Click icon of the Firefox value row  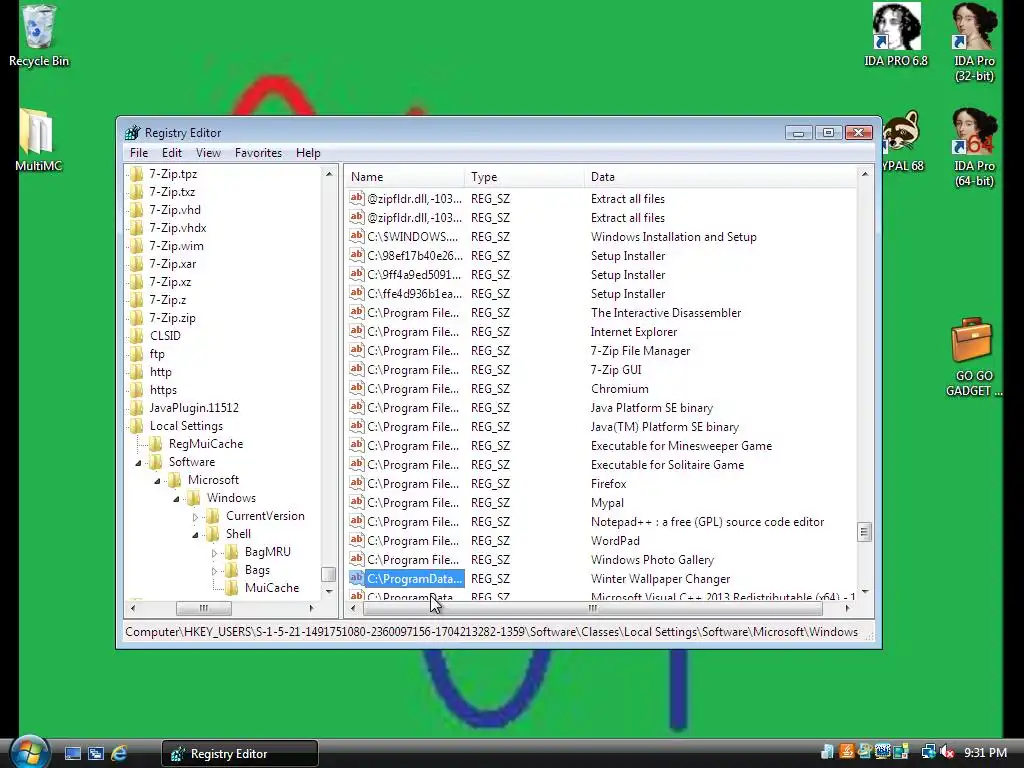click(x=357, y=483)
